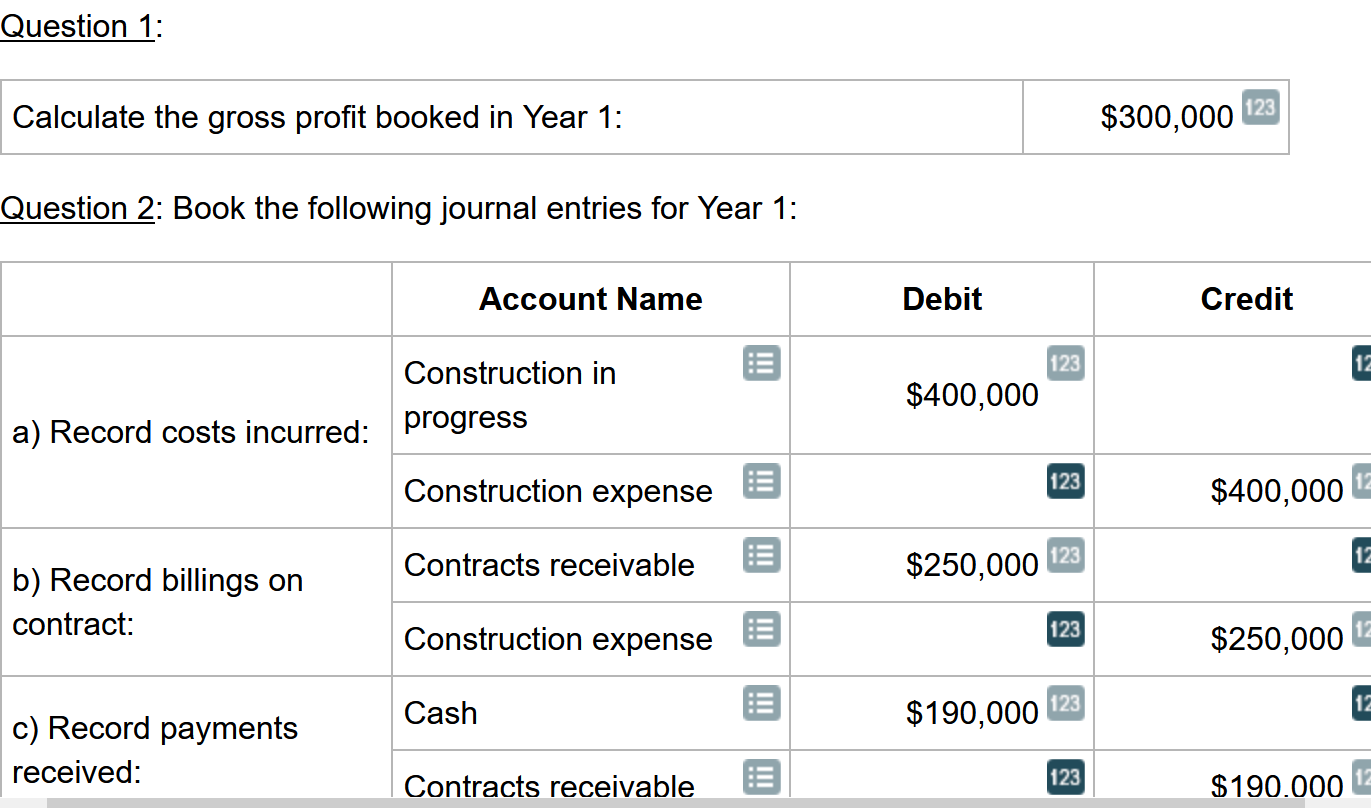Click 123 icon beside $400,000 credit amount

[x=1362, y=481]
